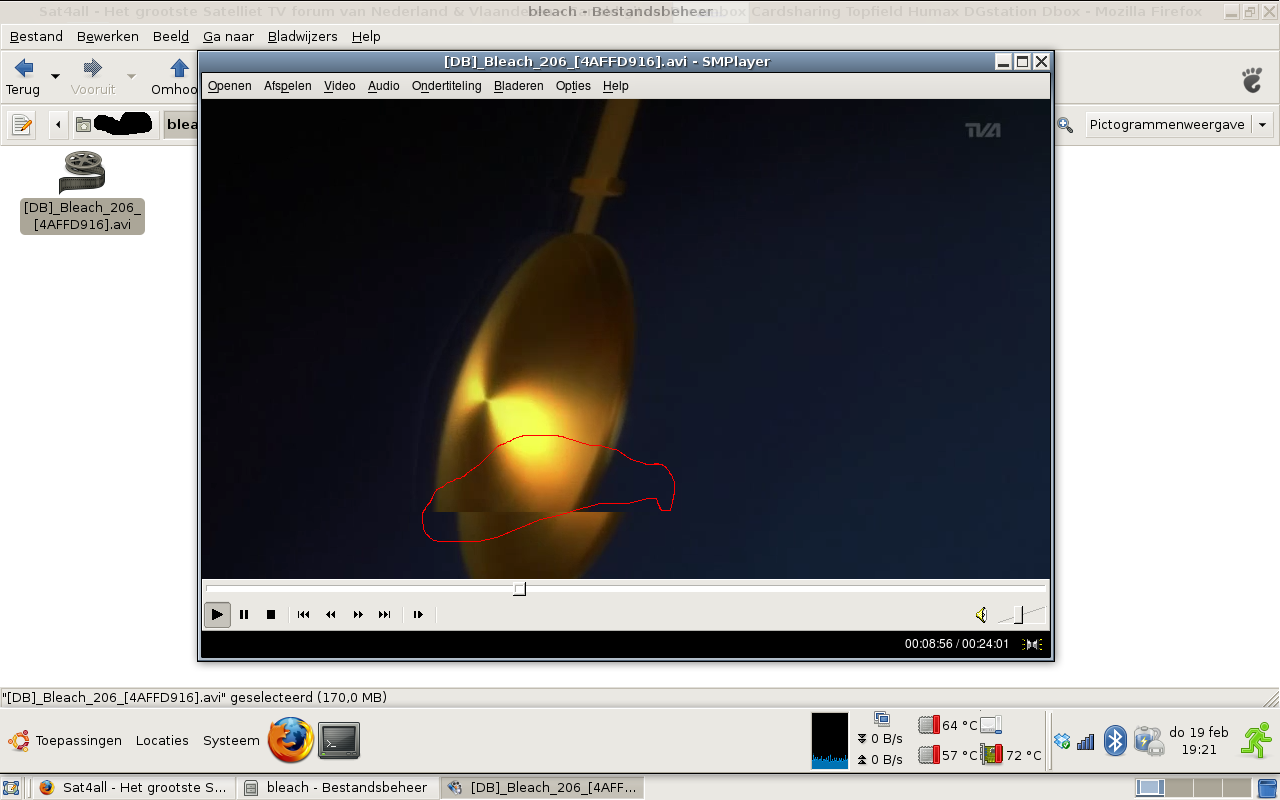1280x800 pixels.
Task: Open Bladwijzers menu in file manager
Action: (303, 36)
